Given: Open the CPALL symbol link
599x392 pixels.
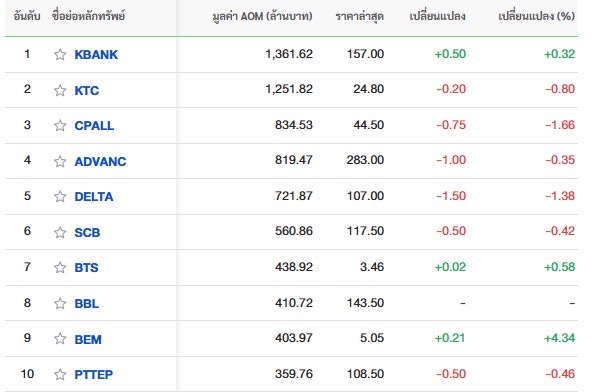Looking at the screenshot, I should click(x=94, y=126).
